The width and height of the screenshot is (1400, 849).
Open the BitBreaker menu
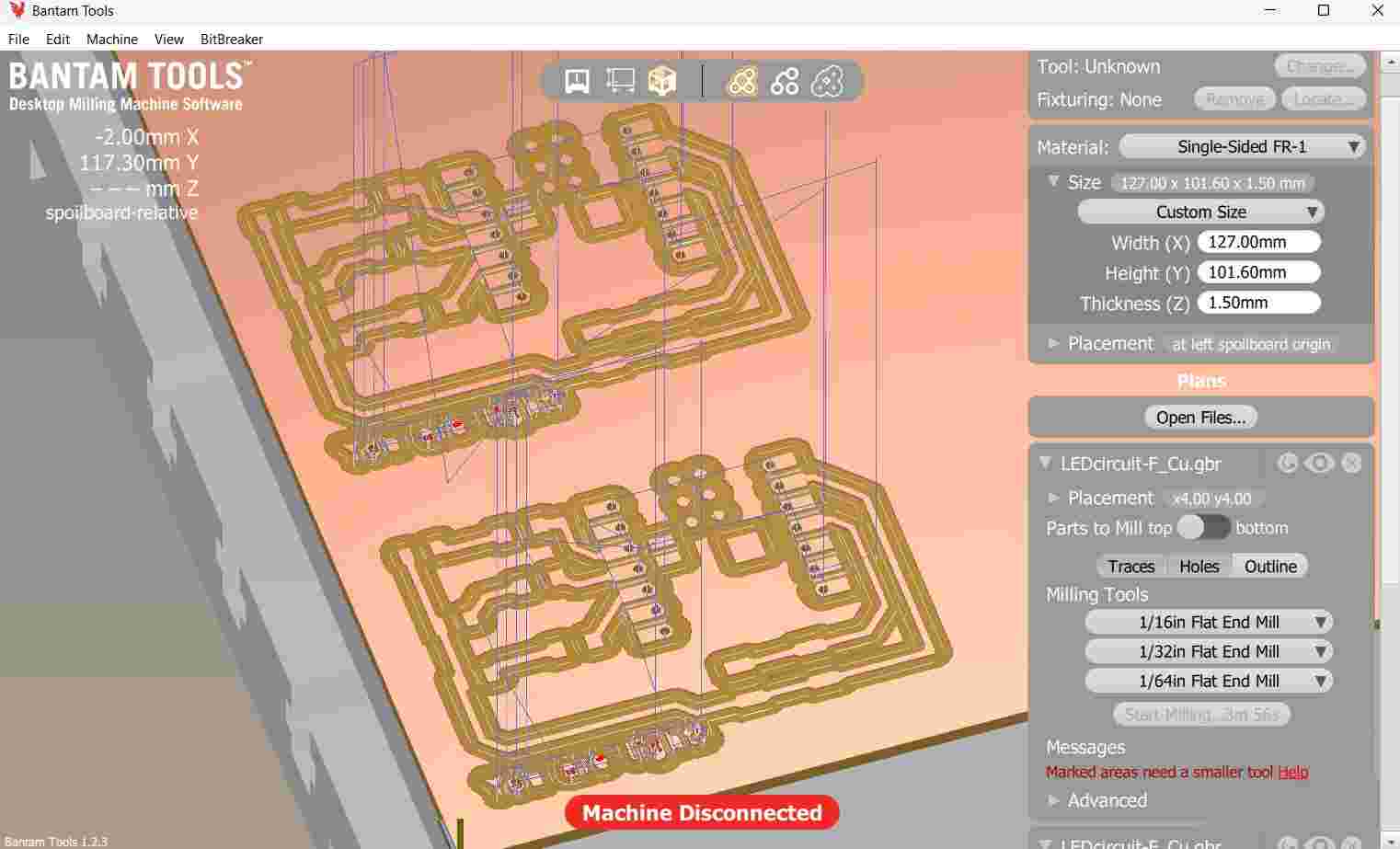(x=232, y=40)
